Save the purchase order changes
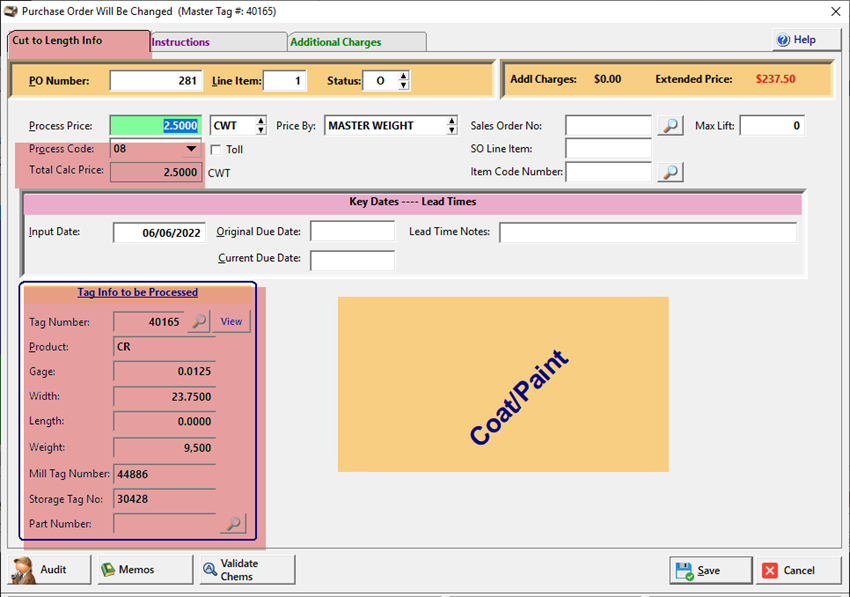This screenshot has width=850, height=597. tap(710, 570)
